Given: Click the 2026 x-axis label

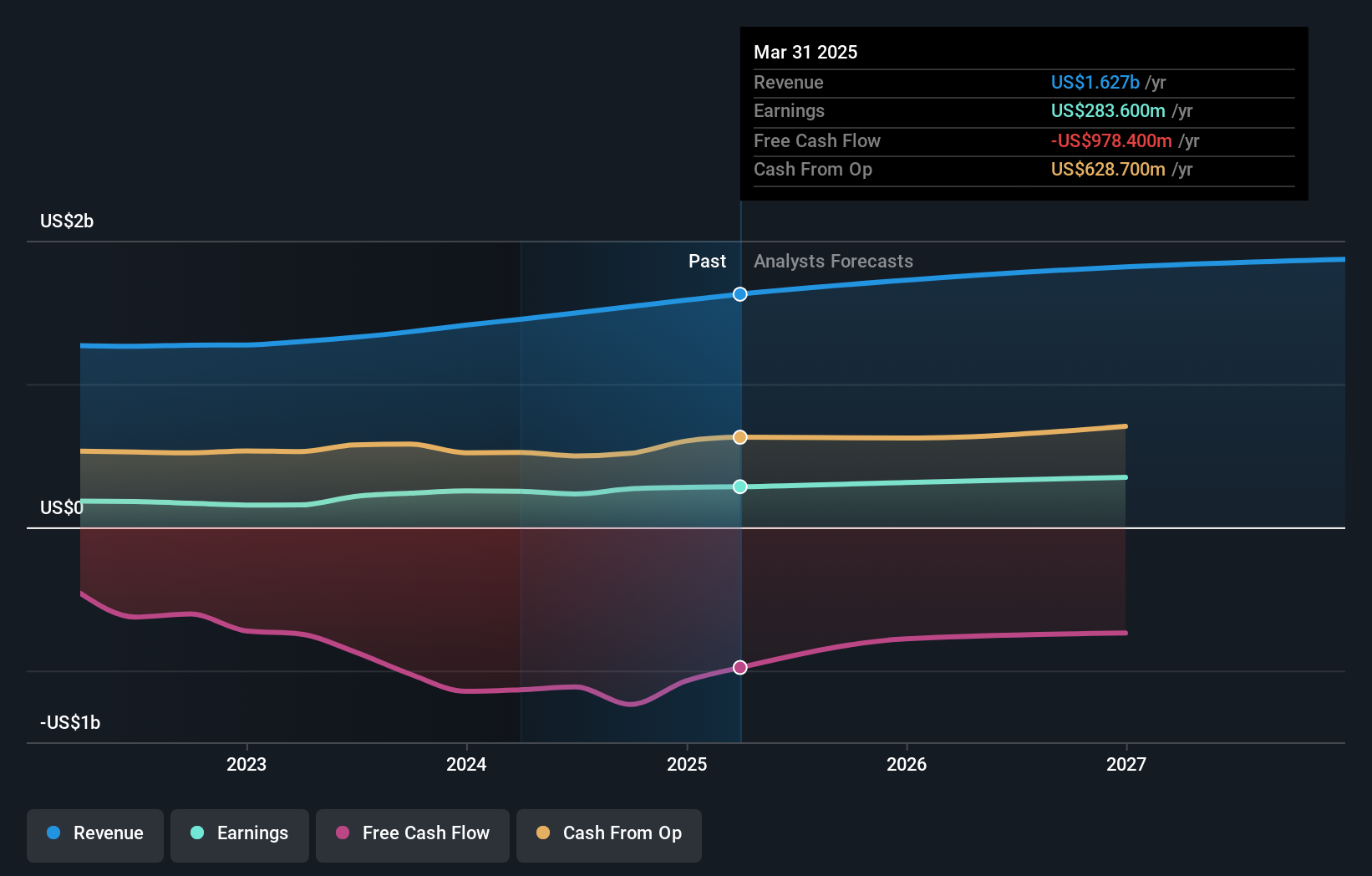Looking at the screenshot, I should pos(907,764).
